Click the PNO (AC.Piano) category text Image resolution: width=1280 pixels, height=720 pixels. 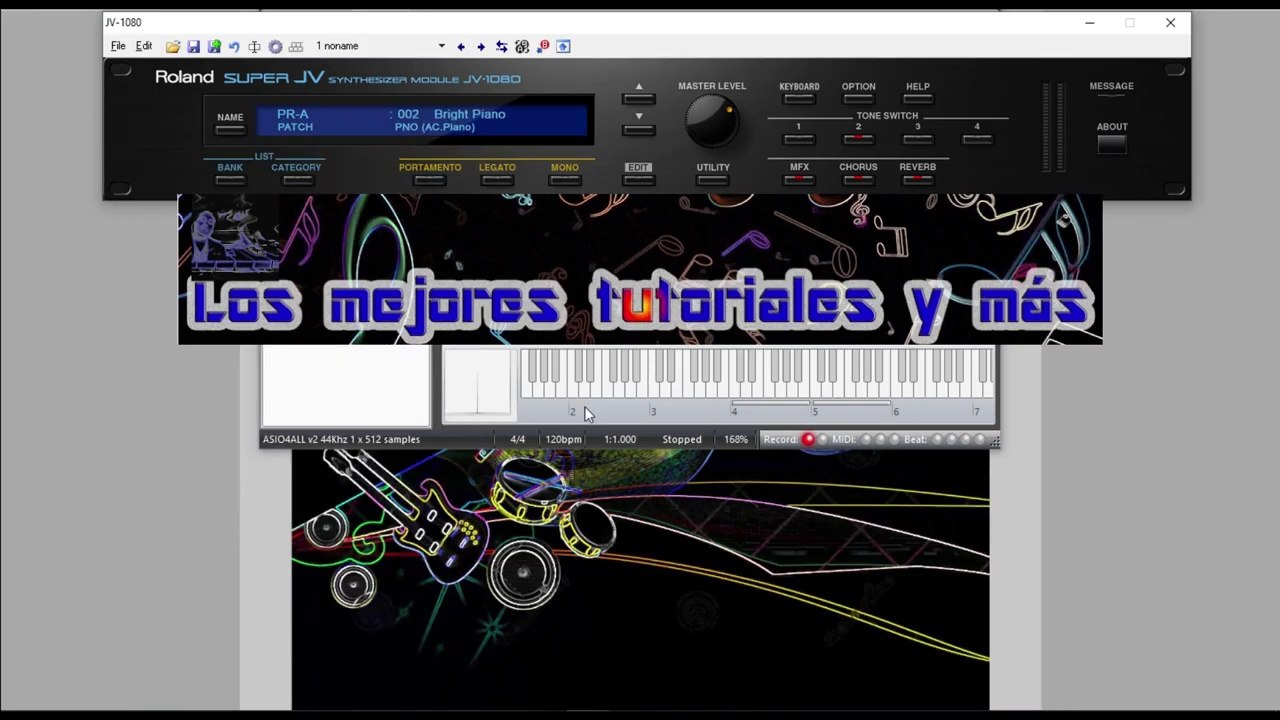[x=435, y=128]
